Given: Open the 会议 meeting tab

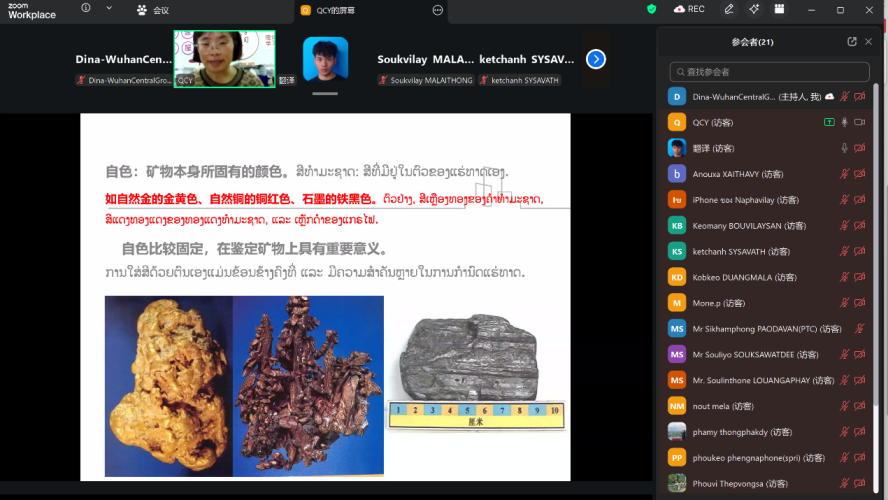Looking at the screenshot, I should pos(153,10).
